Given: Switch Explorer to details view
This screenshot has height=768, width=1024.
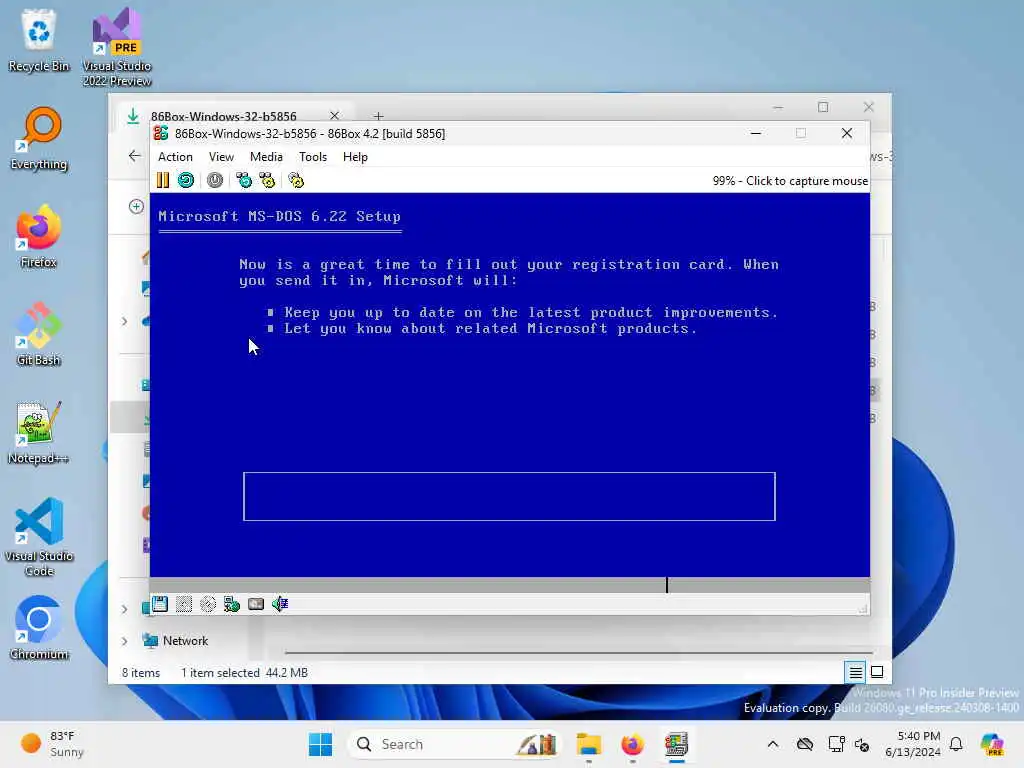Looking at the screenshot, I should click(856, 672).
